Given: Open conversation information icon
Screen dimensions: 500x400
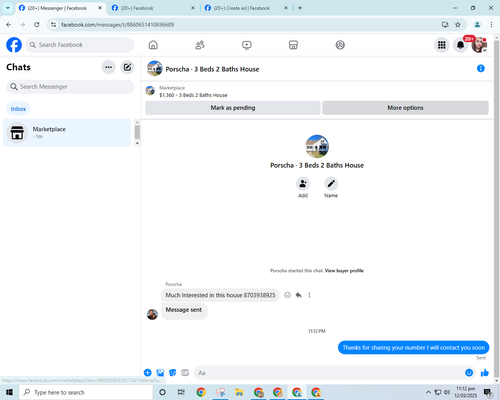Looking at the screenshot, I should (x=481, y=68).
